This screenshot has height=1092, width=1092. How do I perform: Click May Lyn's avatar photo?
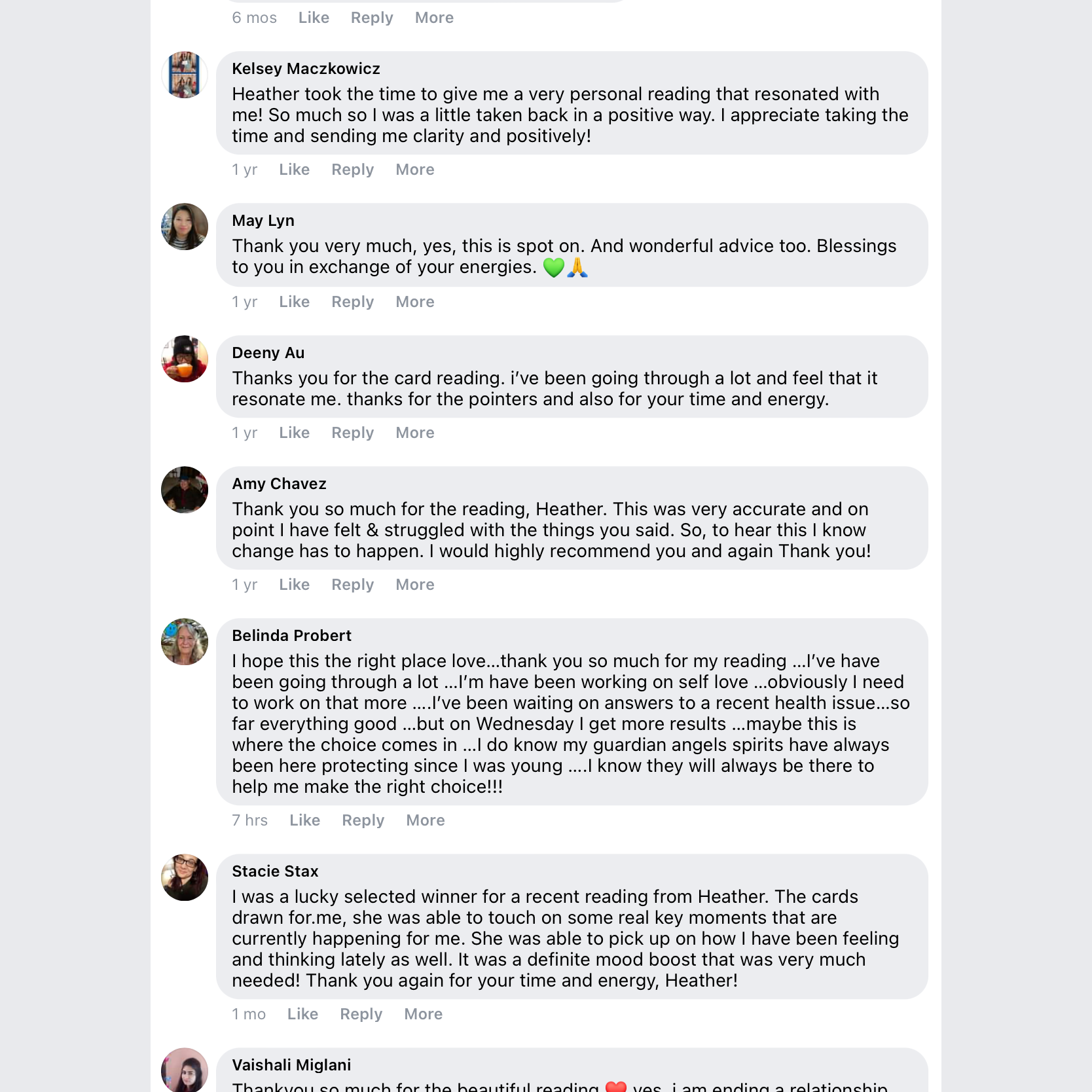click(x=185, y=227)
